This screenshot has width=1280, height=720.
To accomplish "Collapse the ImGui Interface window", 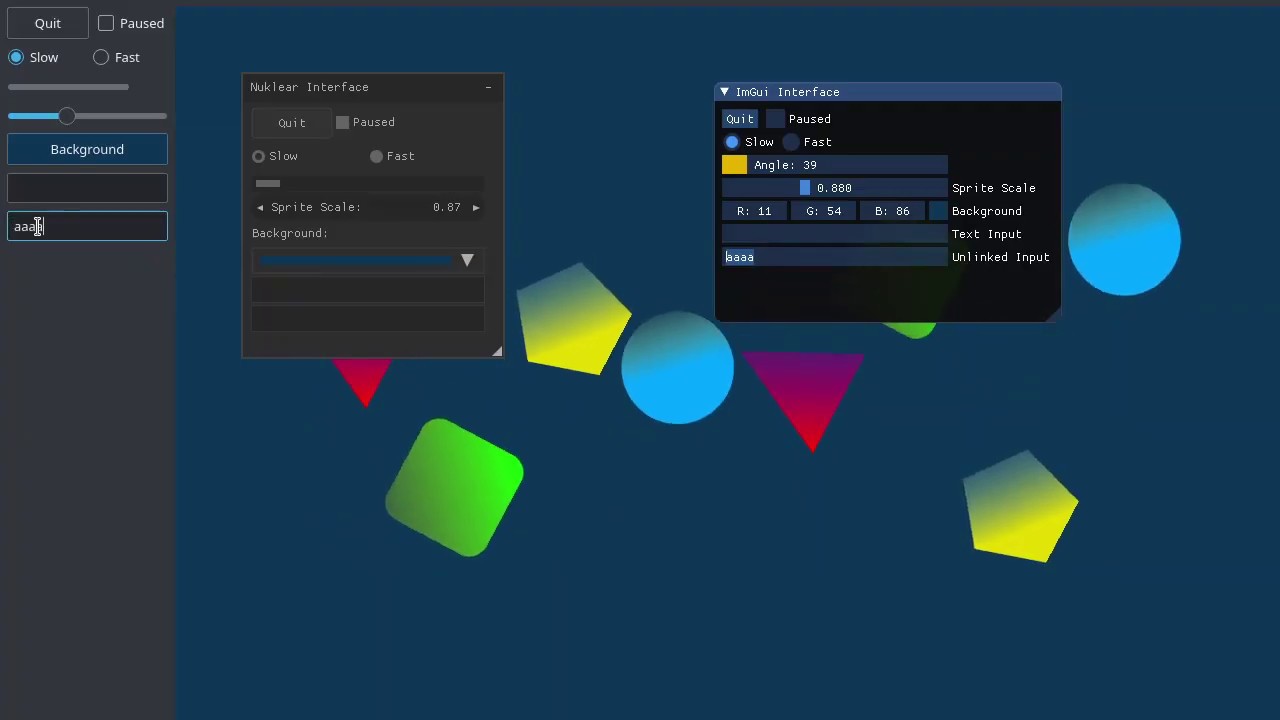I will click(725, 92).
